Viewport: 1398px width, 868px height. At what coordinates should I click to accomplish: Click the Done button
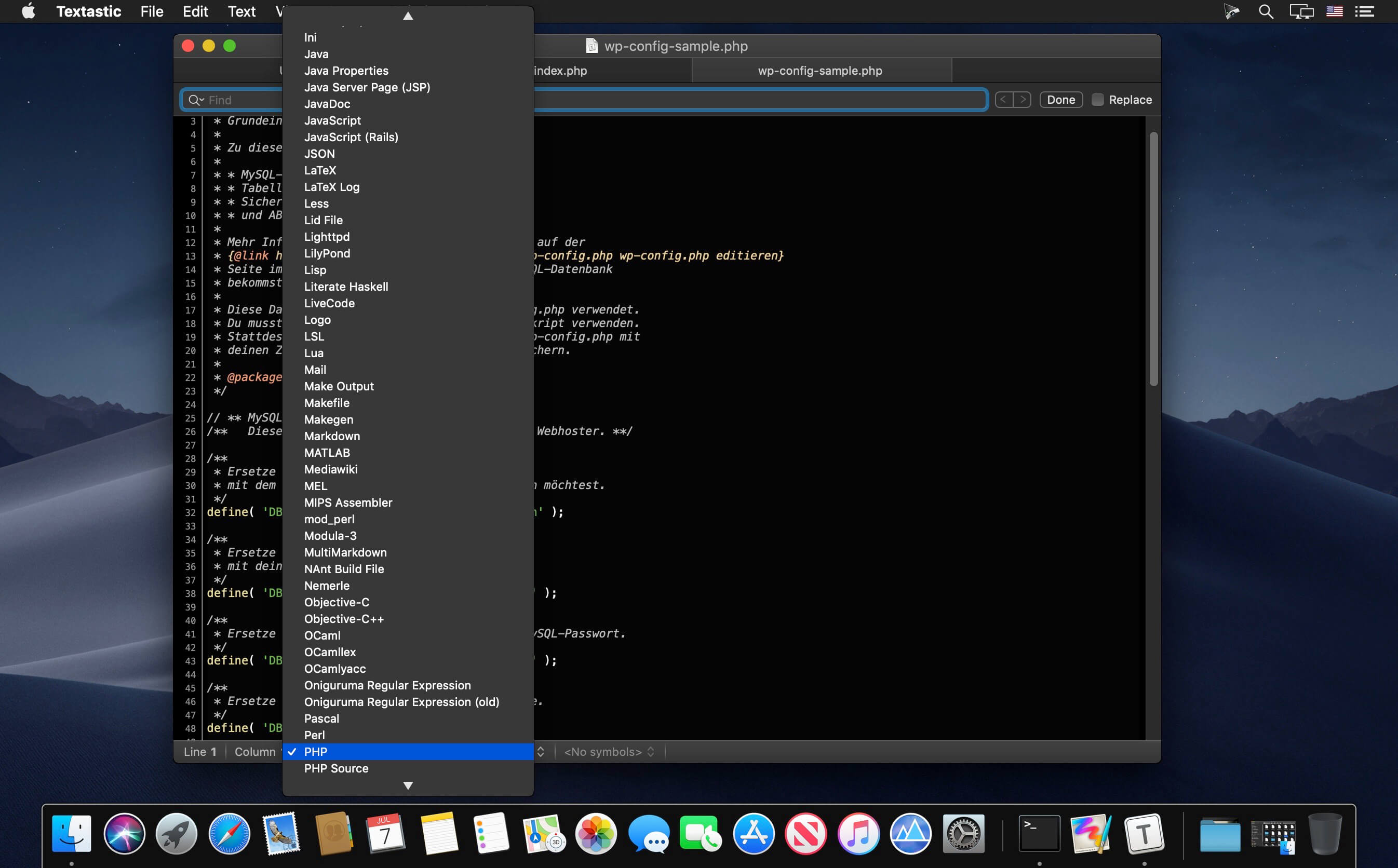(1060, 99)
